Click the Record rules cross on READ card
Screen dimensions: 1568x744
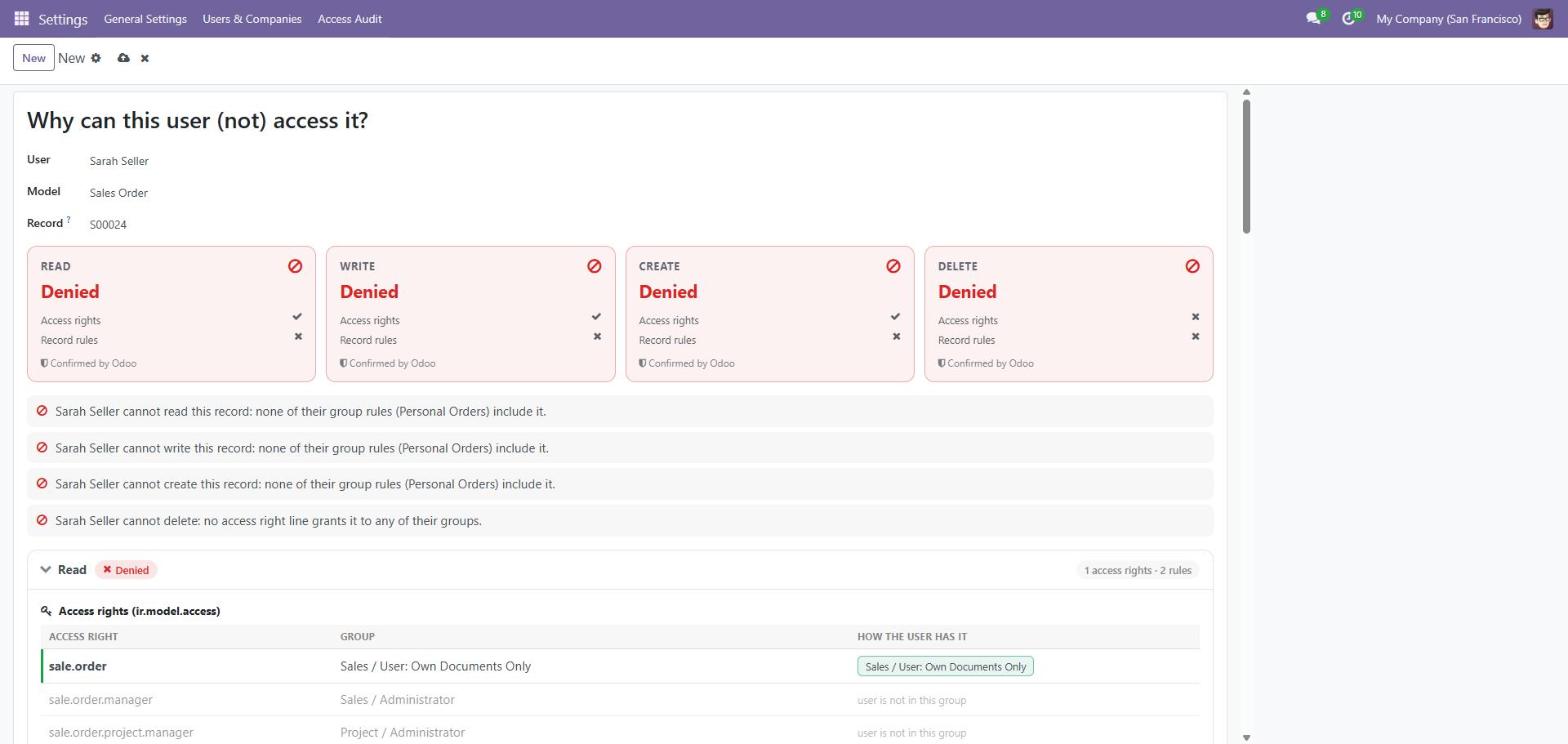point(298,337)
